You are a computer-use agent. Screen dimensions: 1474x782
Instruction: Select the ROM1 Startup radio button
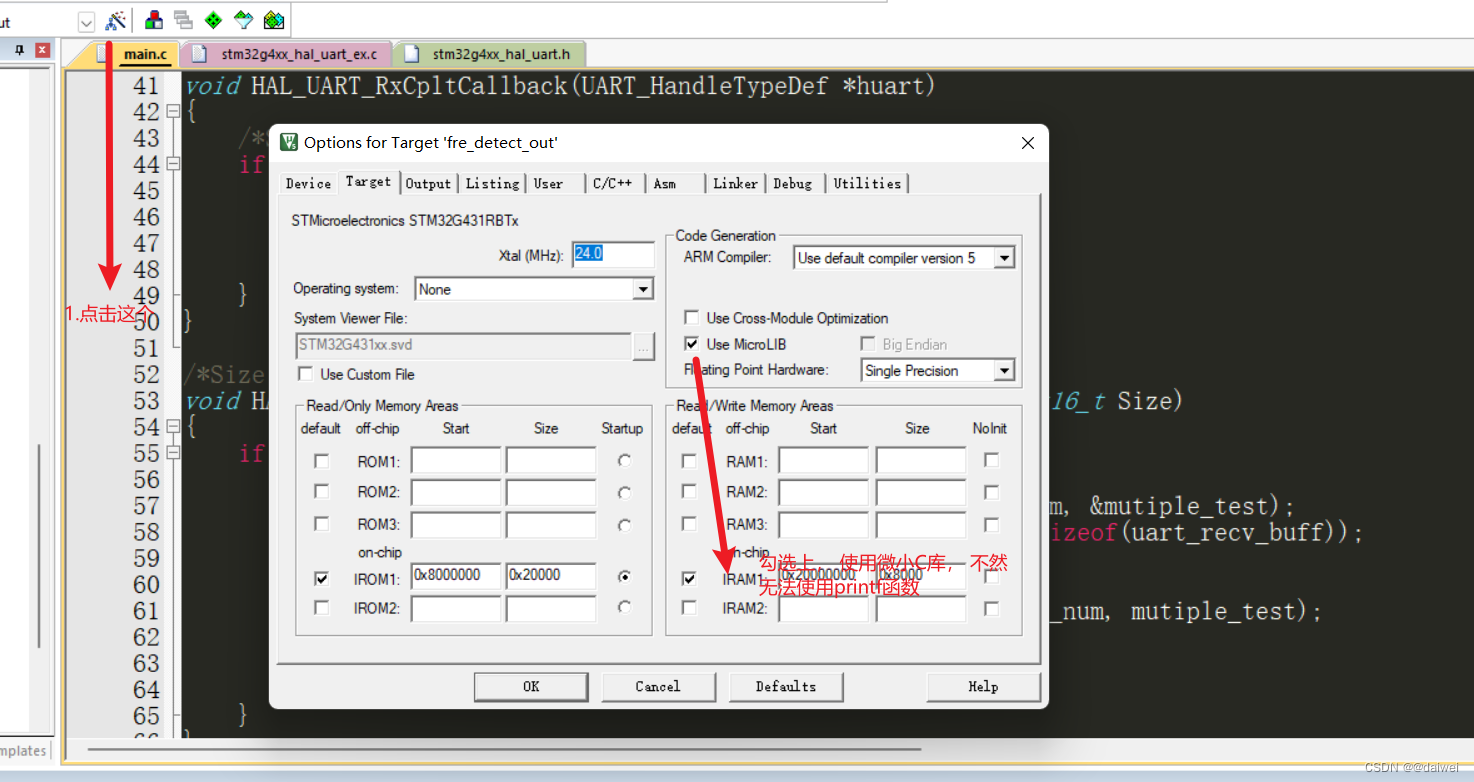pos(625,461)
